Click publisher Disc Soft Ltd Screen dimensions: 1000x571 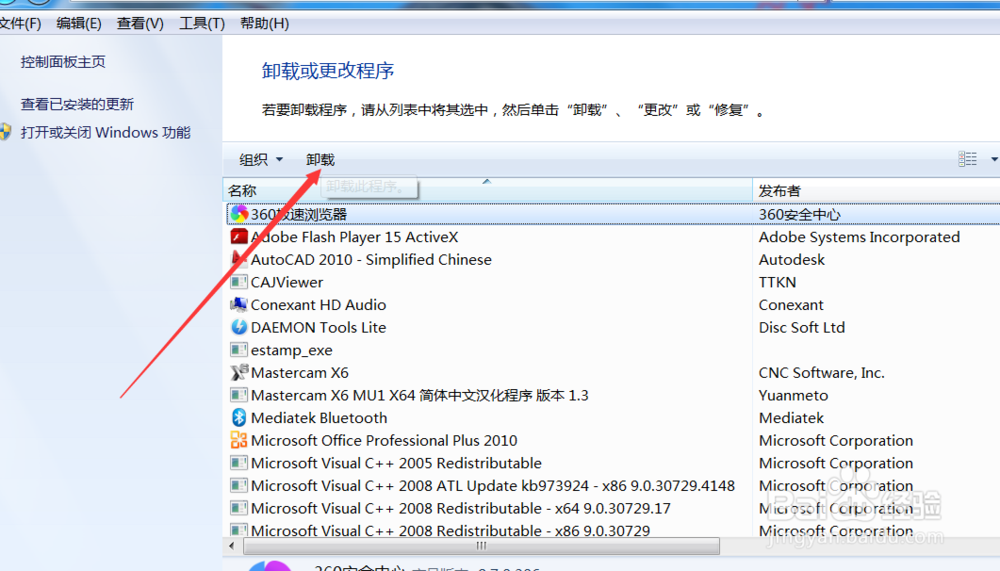(x=802, y=327)
